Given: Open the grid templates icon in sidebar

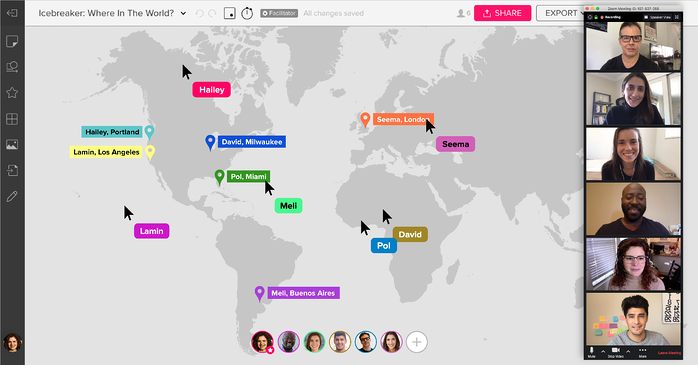Looking at the screenshot, I should (x=12, y=119).
